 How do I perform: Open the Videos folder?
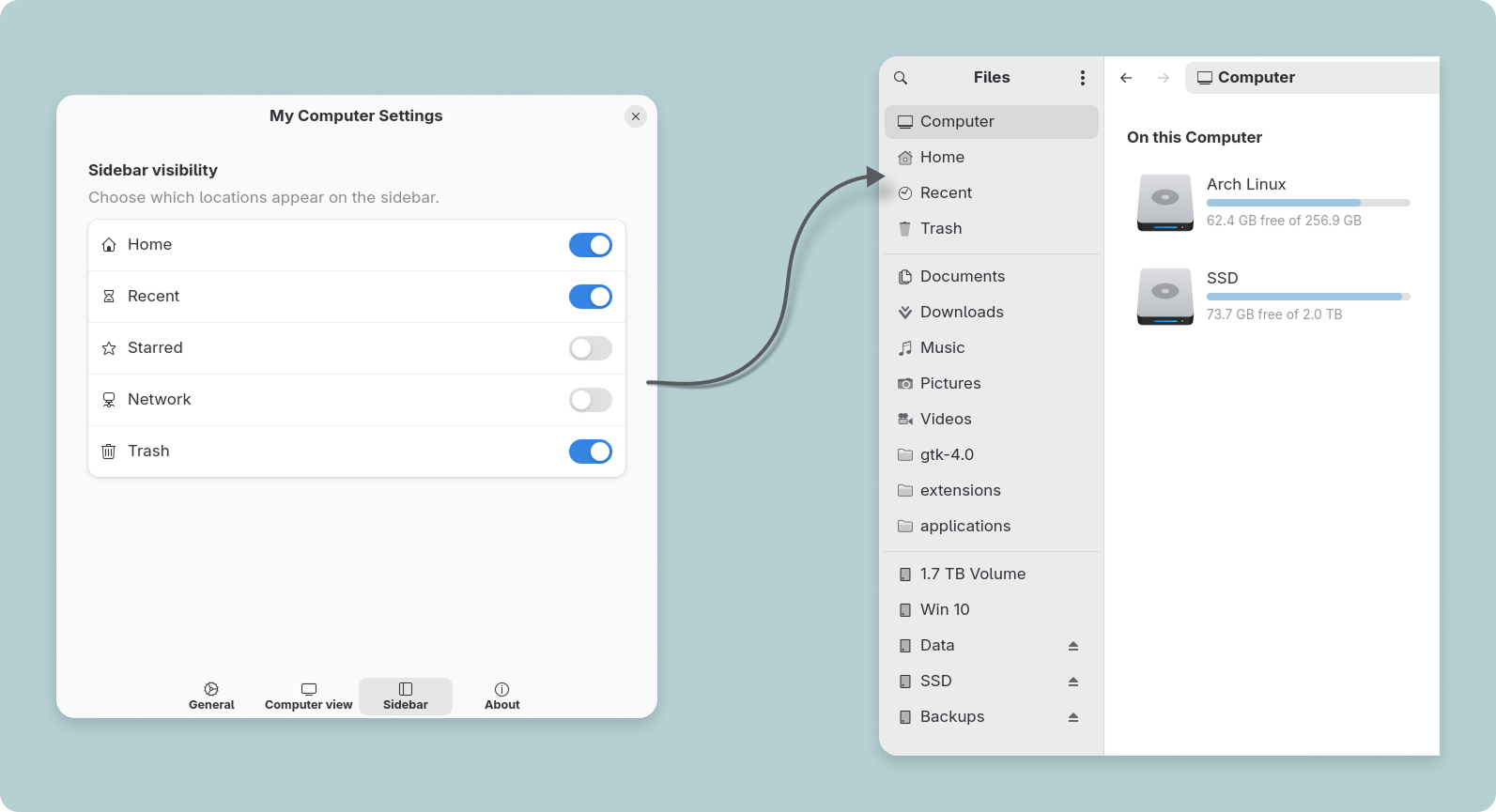click(992, 420)
